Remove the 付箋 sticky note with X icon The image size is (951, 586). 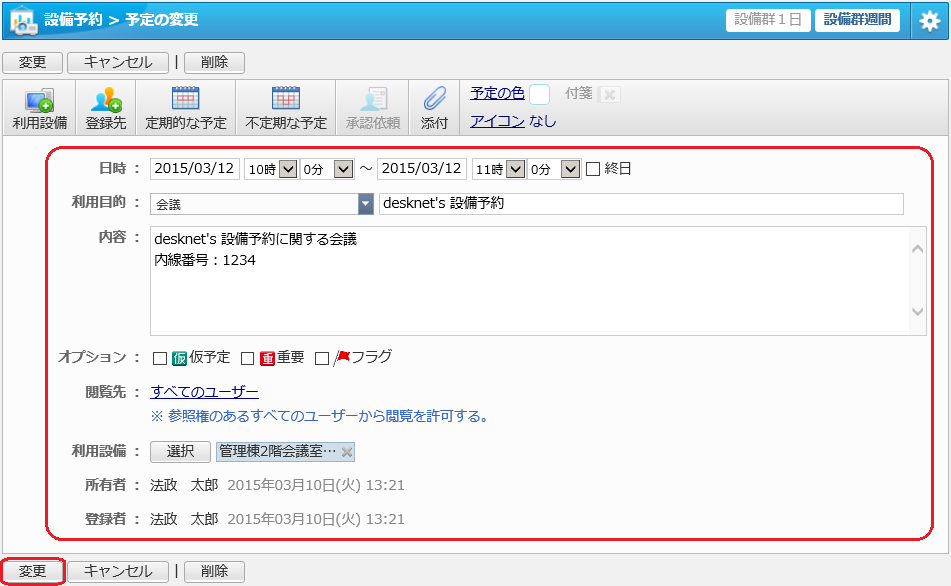(610, 95)
